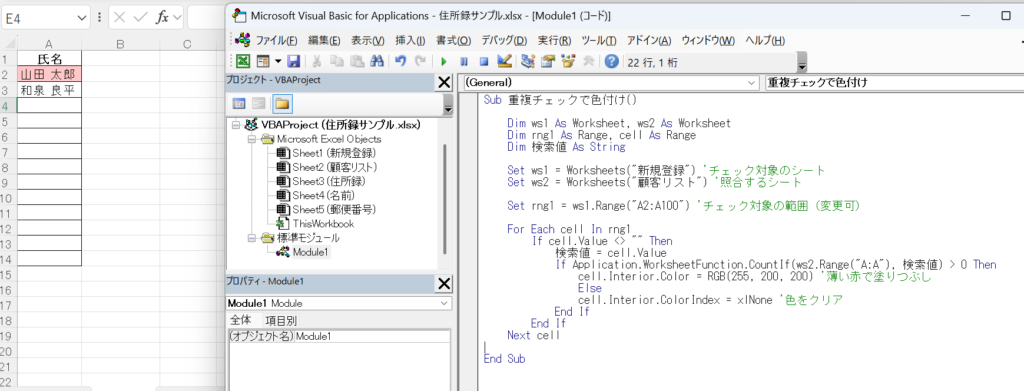Open the ツール(T) menu
The height and width of the screenshot is (391, 1024).
[598, 40]
